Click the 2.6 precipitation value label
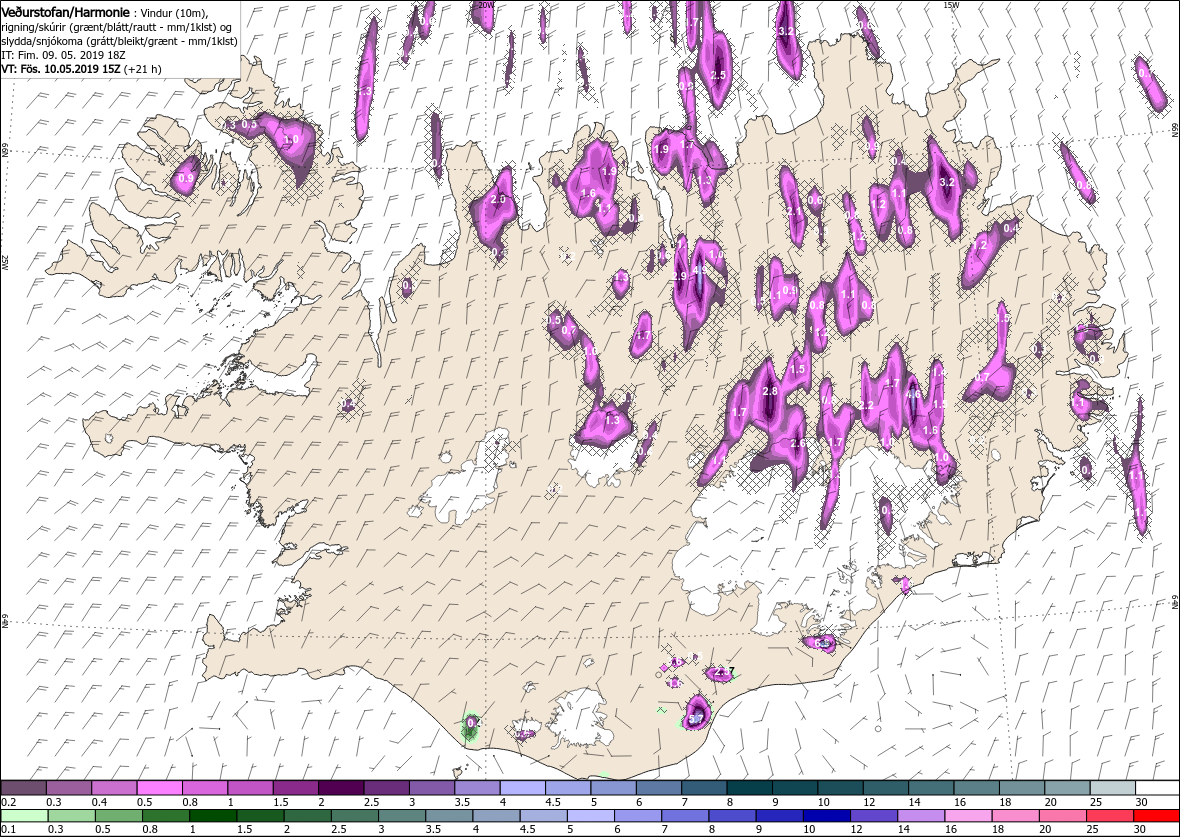The image size is (1180, 837). [x=798, y=443]
